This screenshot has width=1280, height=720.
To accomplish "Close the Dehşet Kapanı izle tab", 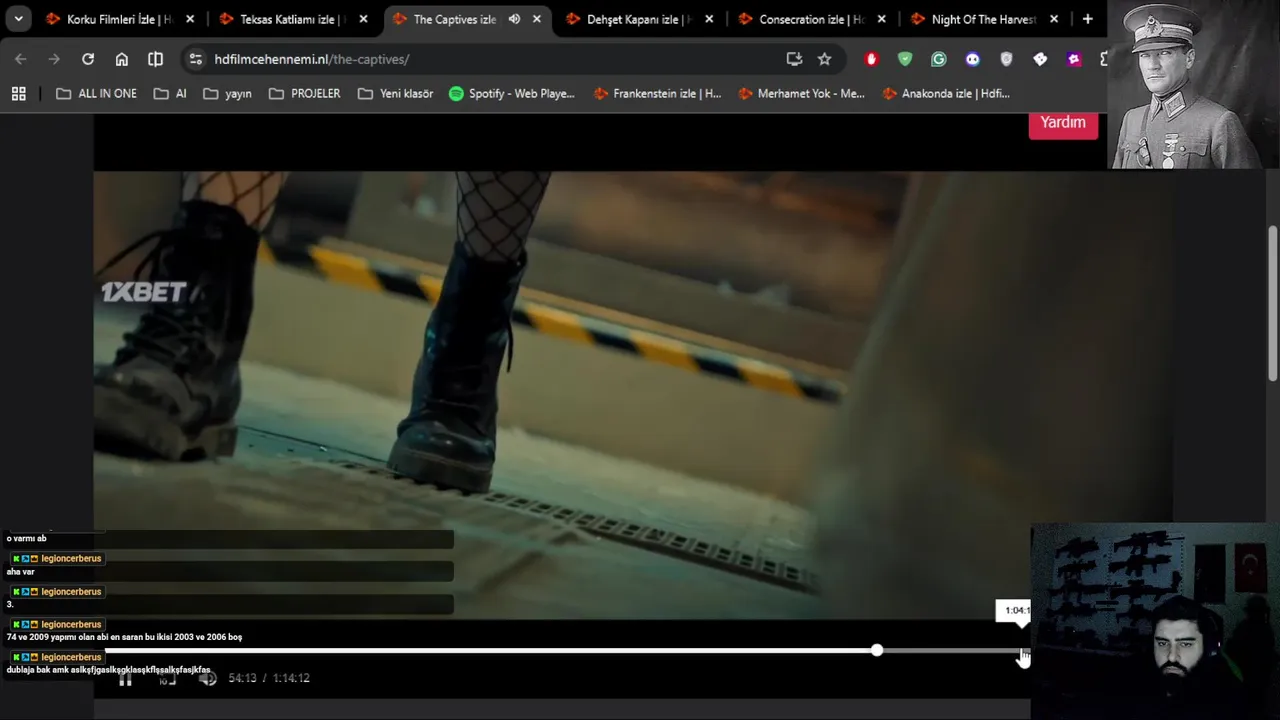I will 709,19.
